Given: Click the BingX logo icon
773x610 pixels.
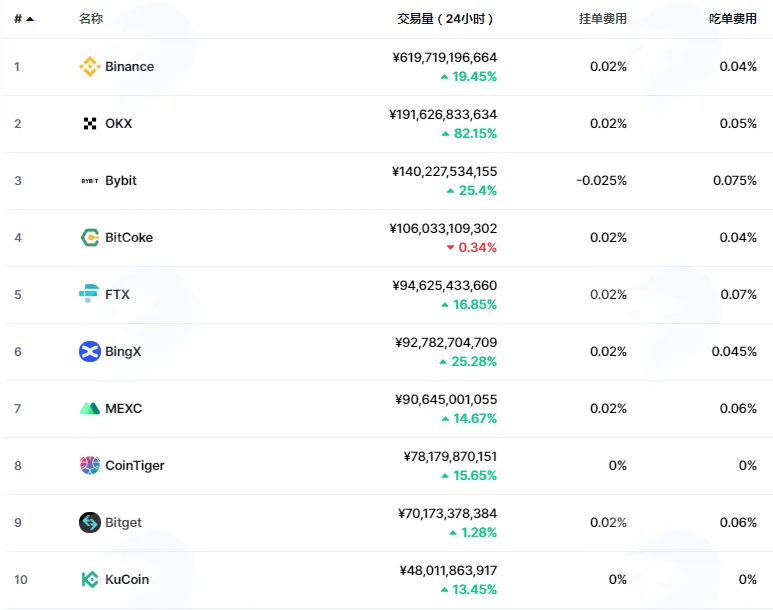Looking at the screenshot, I should click(x=90, y=352).
